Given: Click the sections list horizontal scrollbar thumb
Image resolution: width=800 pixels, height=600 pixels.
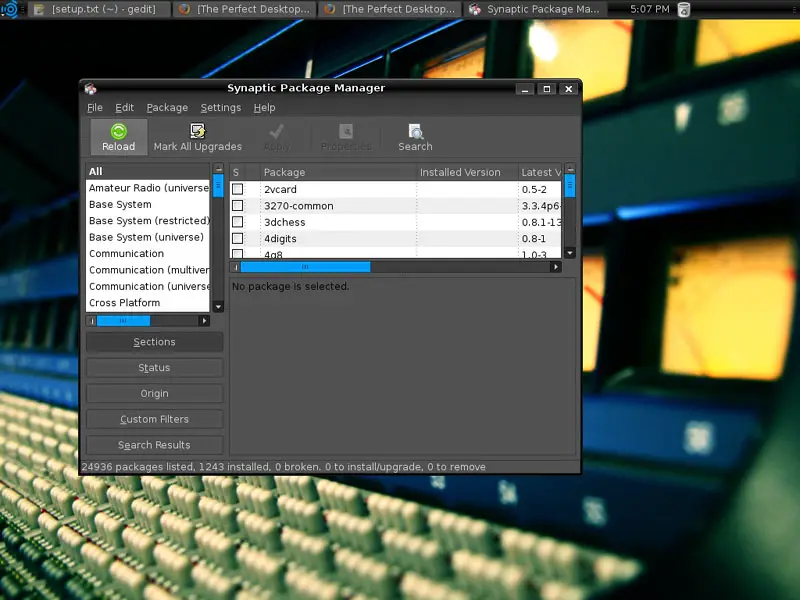Looking at the screenshot, I should (123, 321).
